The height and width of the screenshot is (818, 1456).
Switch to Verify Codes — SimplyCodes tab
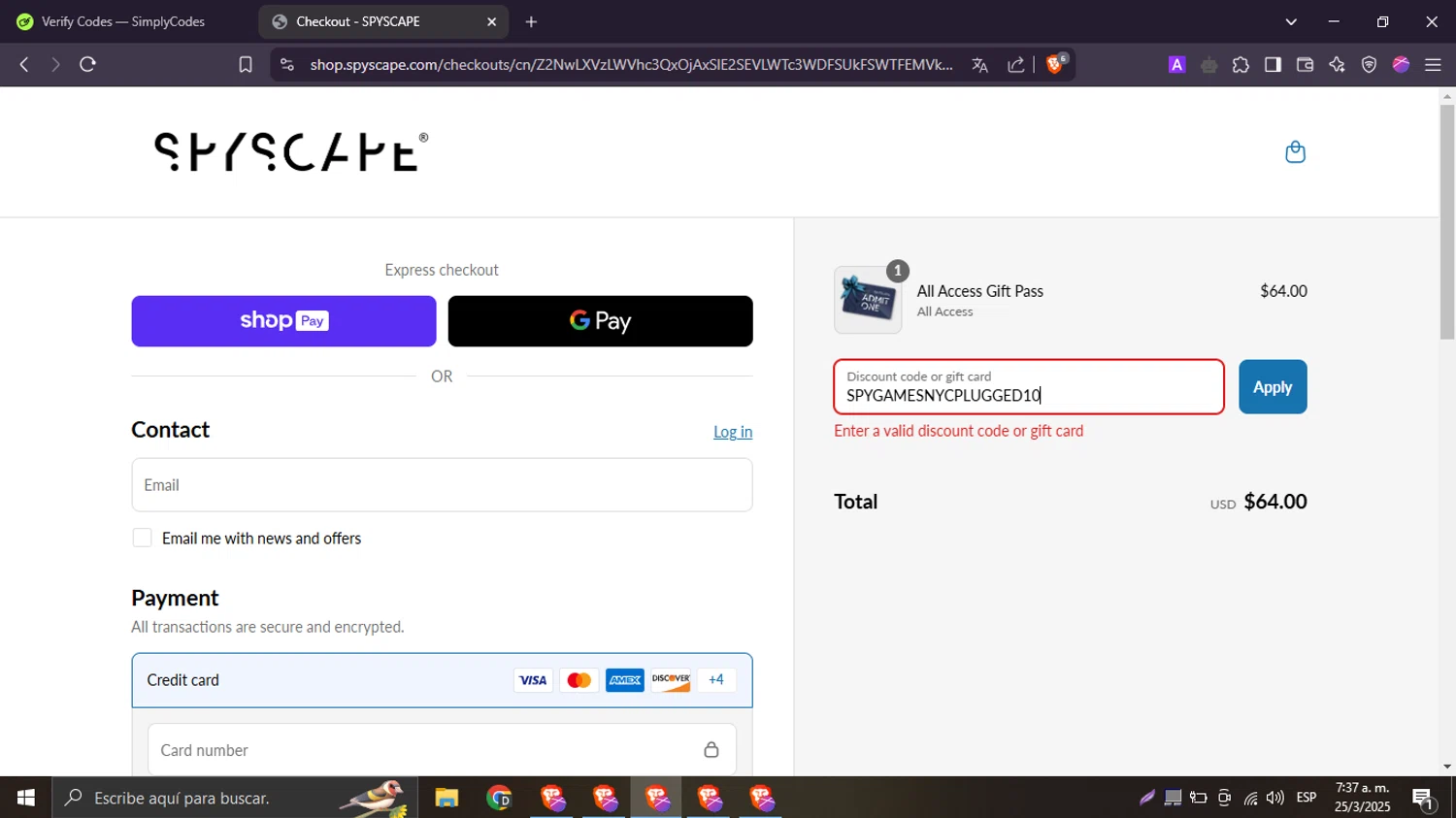[x=124, y=21]
